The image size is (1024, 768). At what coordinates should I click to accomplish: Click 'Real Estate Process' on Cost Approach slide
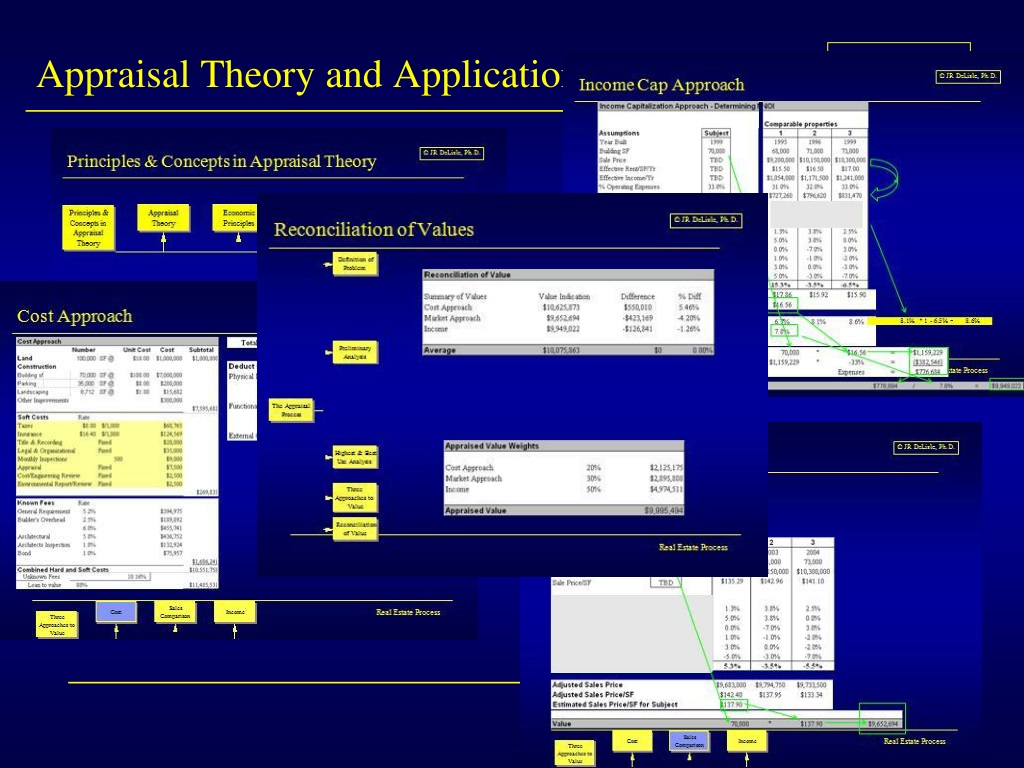(x=408, y=612)
